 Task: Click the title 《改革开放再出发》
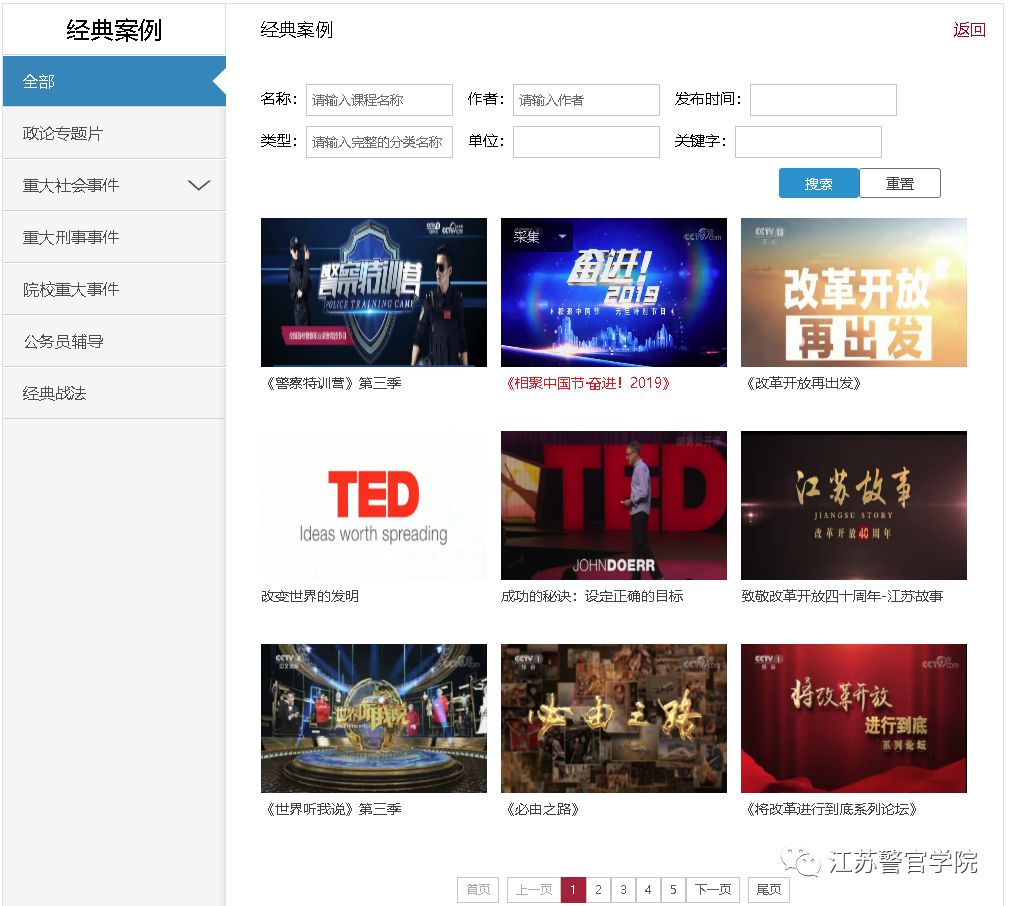[x=803, y=383]
